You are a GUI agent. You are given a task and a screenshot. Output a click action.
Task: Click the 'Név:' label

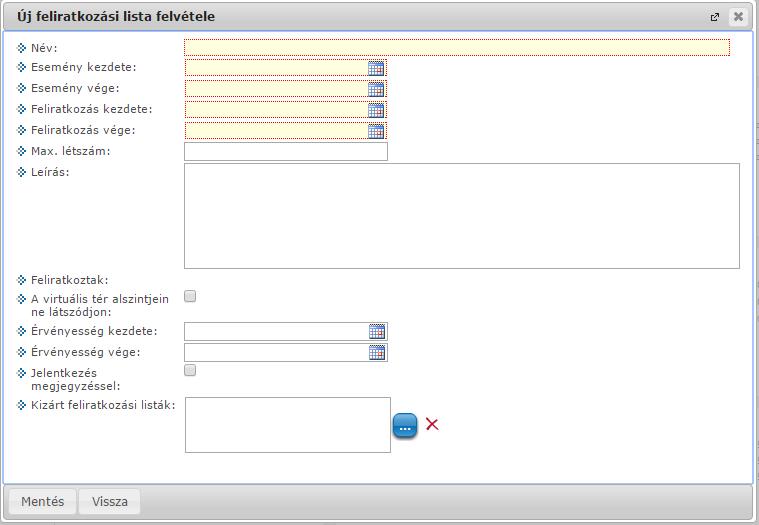pos(44,48)
